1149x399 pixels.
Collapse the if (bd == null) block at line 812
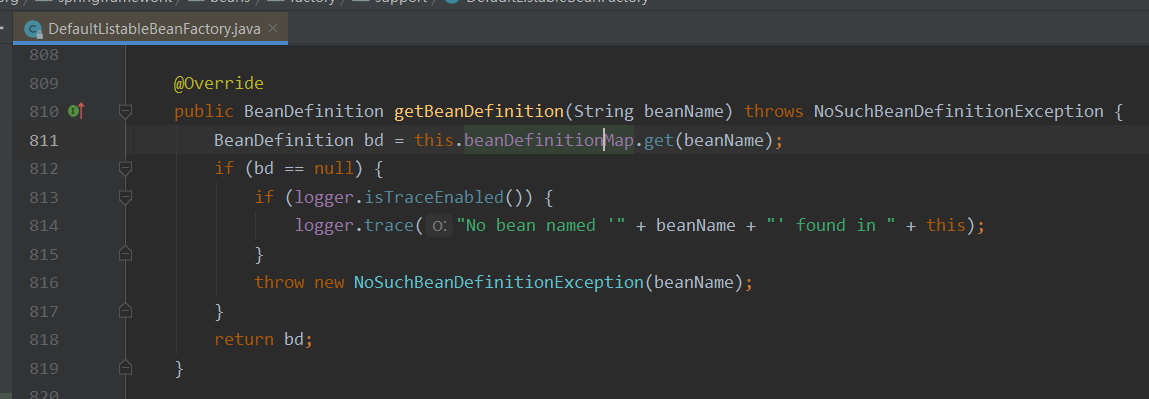pyautogui.click(x=125, y=168)
